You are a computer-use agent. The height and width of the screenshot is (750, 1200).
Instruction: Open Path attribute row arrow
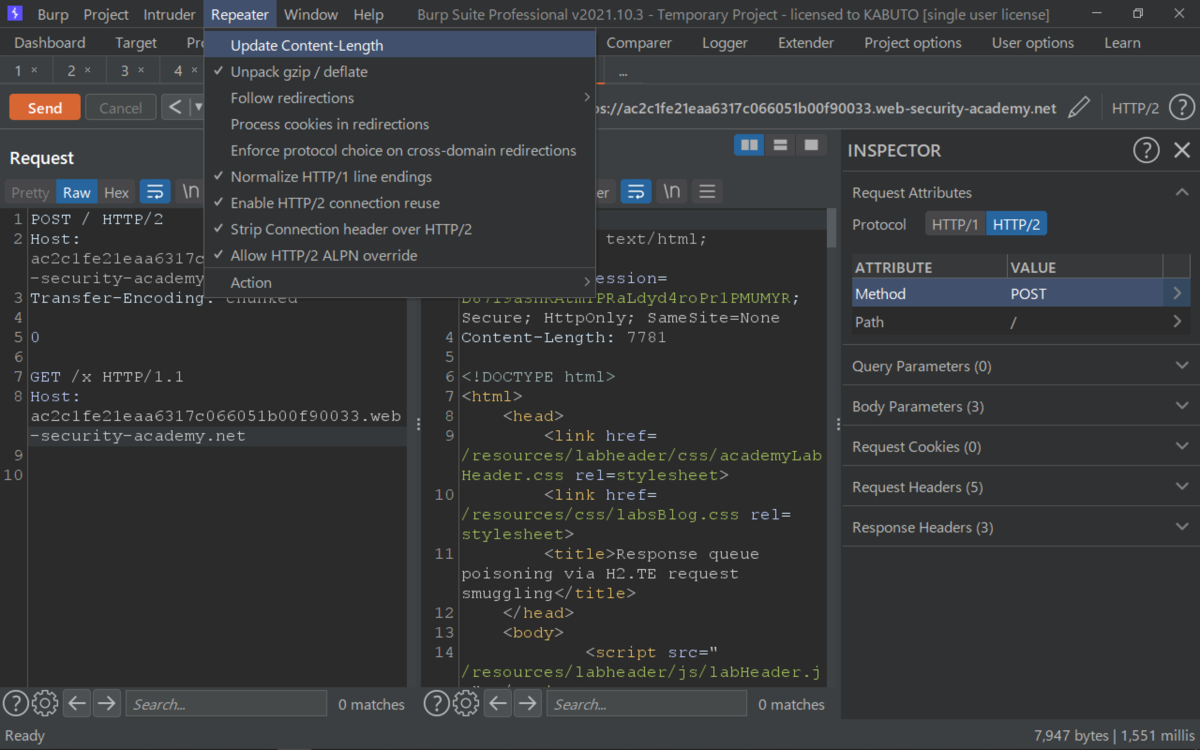[x=1177, y=322]
